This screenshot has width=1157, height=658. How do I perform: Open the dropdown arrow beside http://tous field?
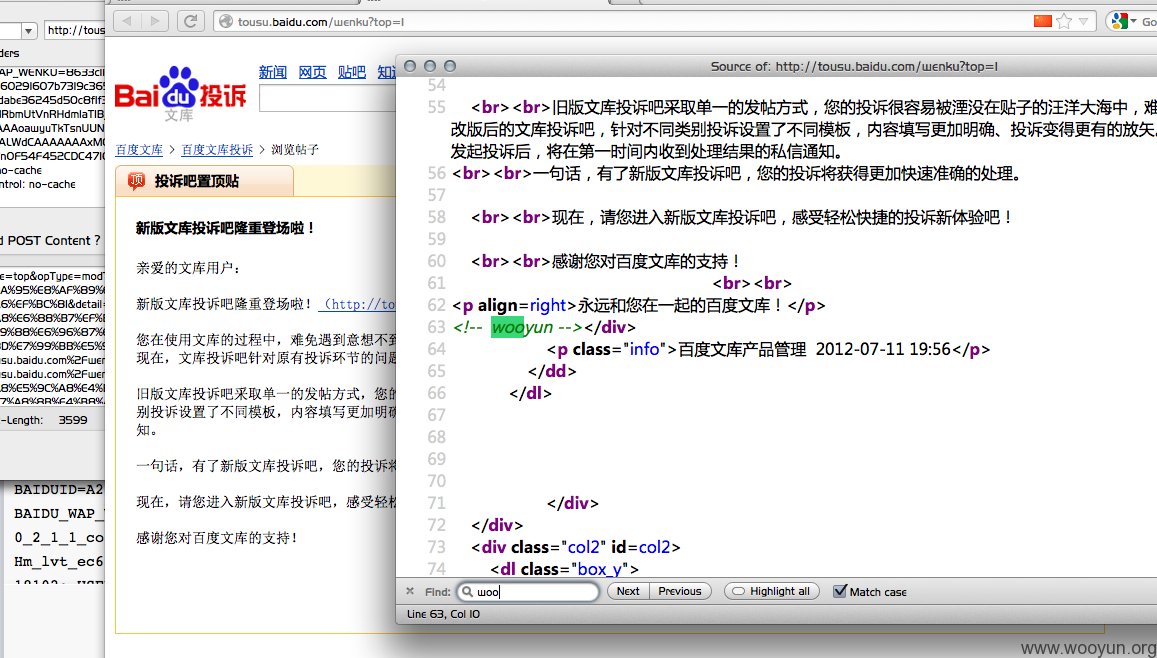29,31
